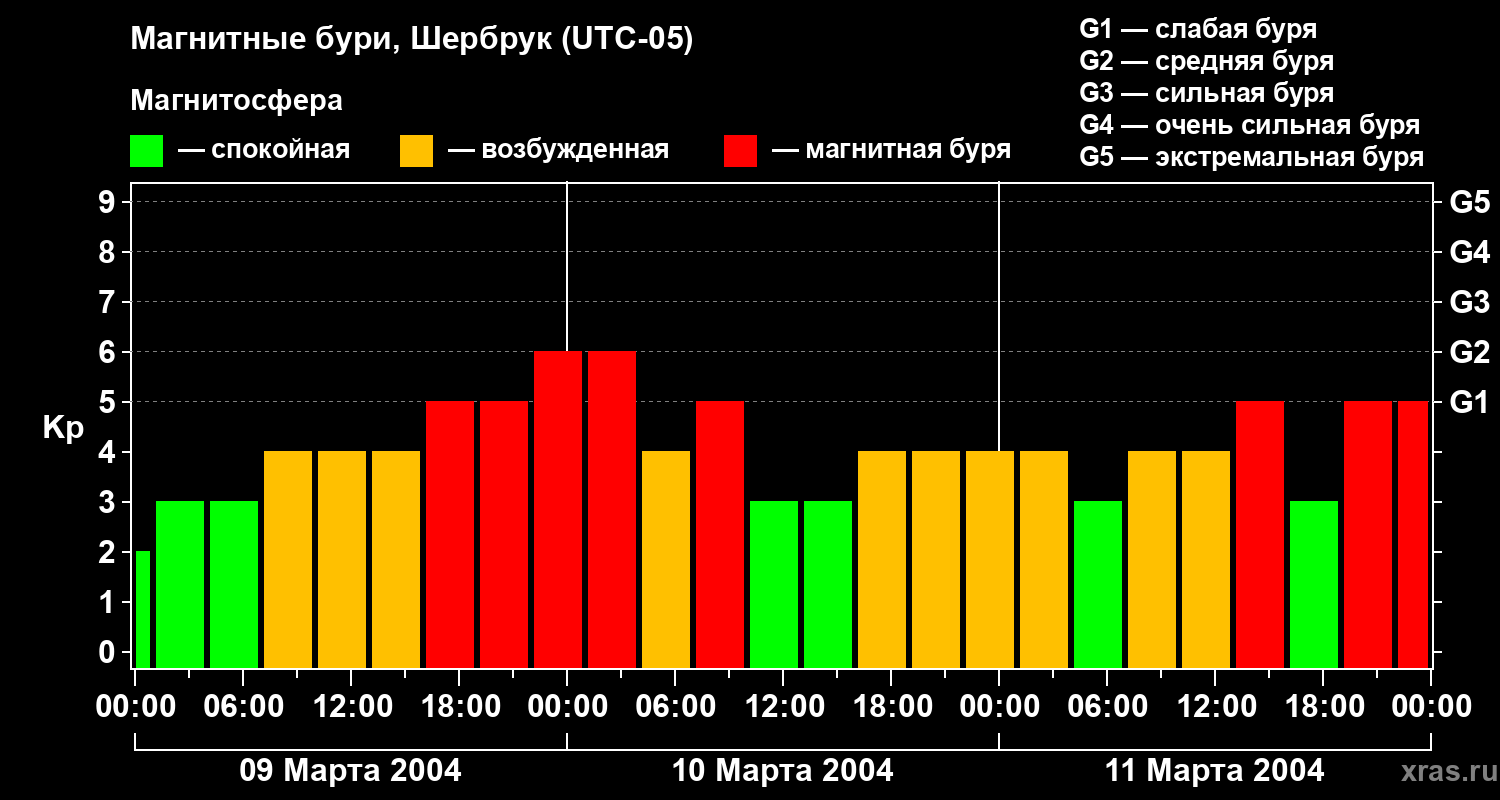The width and height of the screenshot is (1500, 800).
Task: Click the last red bar on 11 March
Action: coord(1414,534)
